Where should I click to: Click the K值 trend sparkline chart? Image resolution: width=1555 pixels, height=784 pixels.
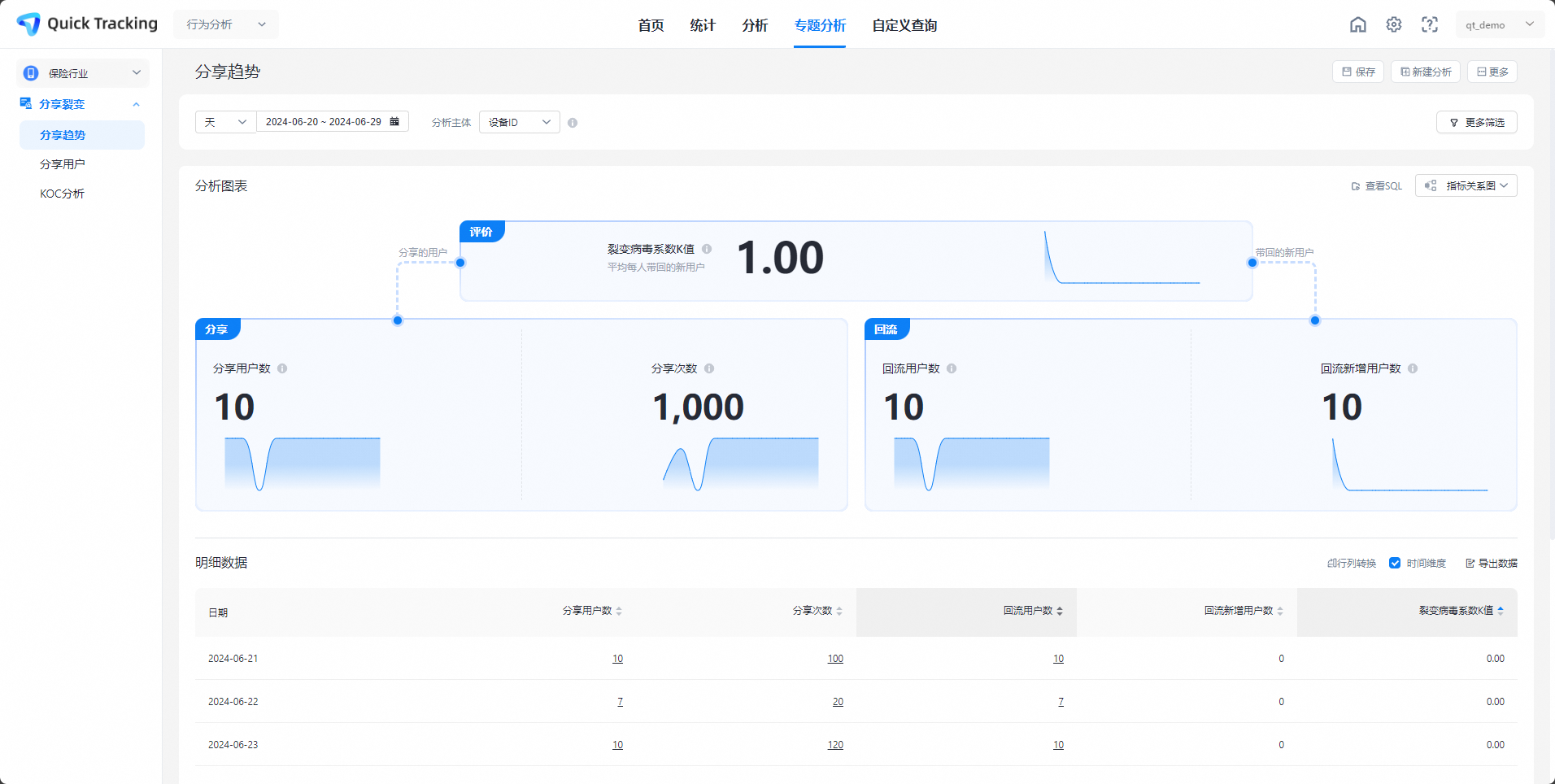coord(1122,257)
